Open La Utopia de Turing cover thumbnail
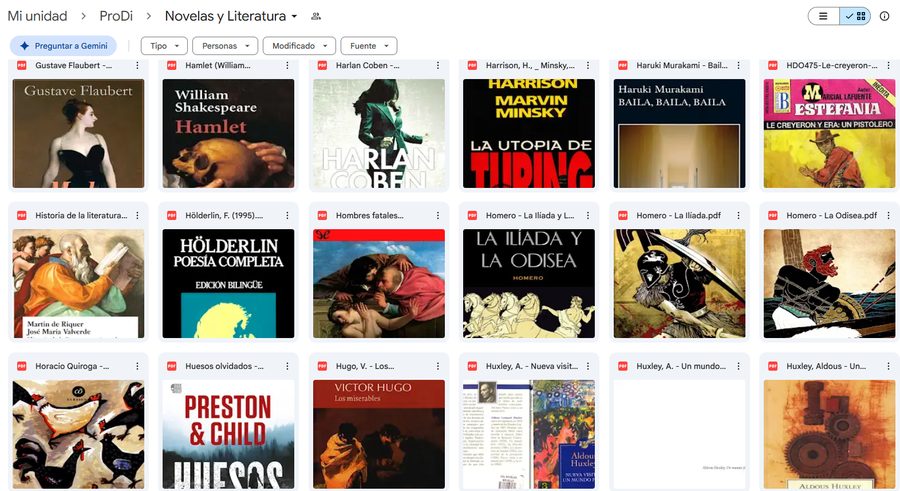The image size is (900, 491). coord(529,133)
